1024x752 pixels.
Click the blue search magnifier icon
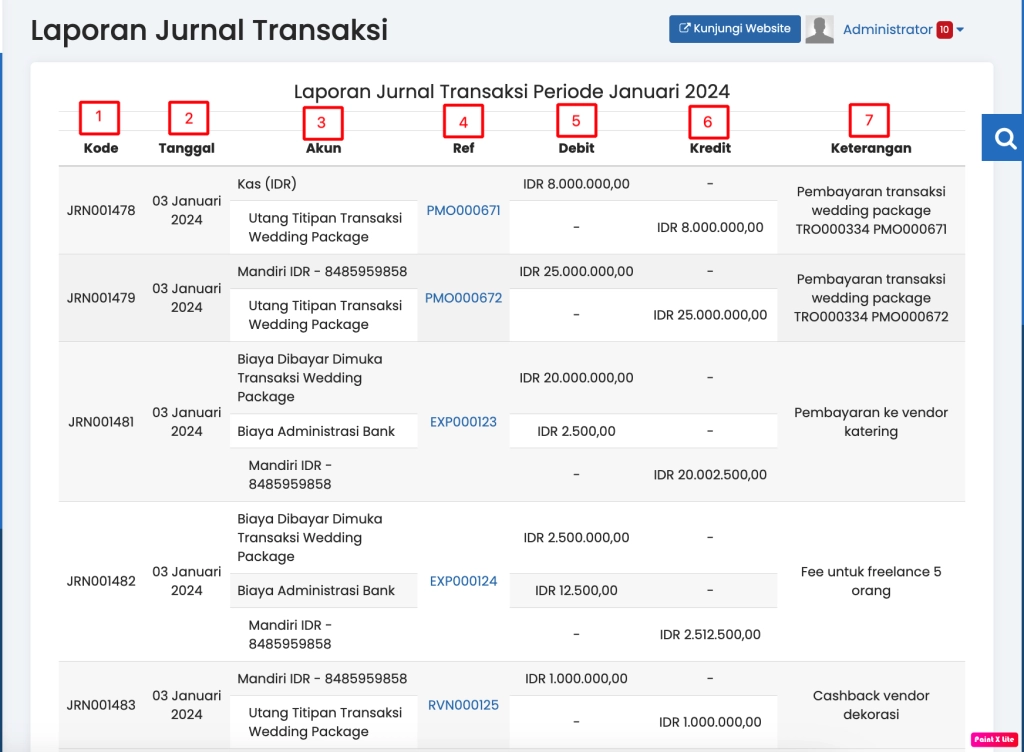[x=1004, y=138]
